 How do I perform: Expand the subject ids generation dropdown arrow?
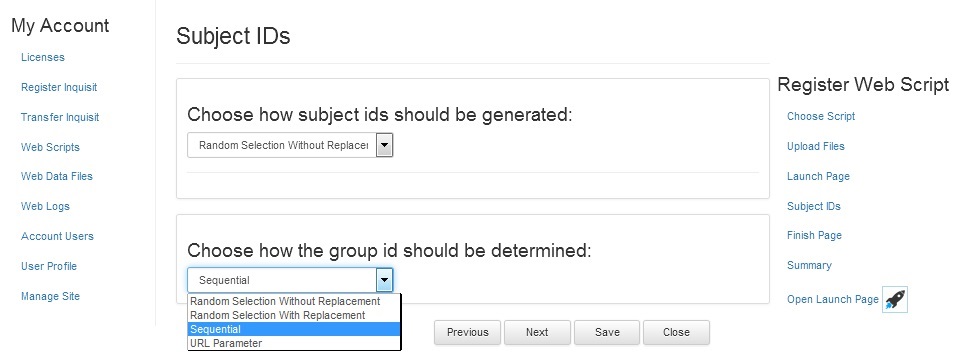click(384, 145)
